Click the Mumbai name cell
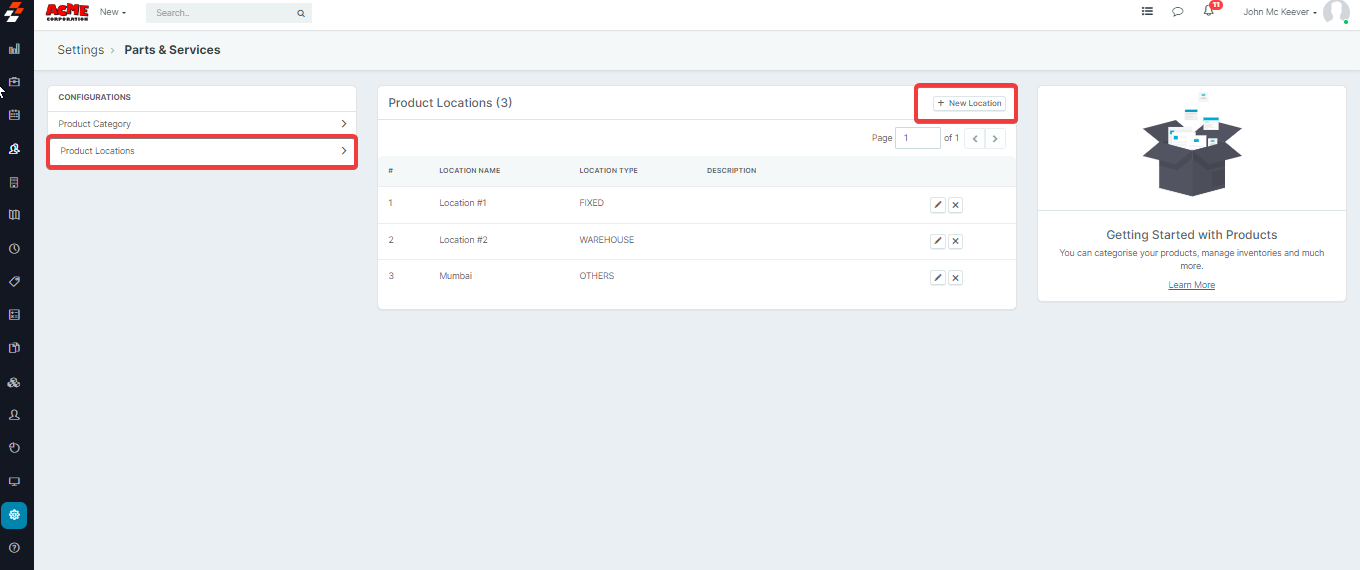 [x=455, y=276]
